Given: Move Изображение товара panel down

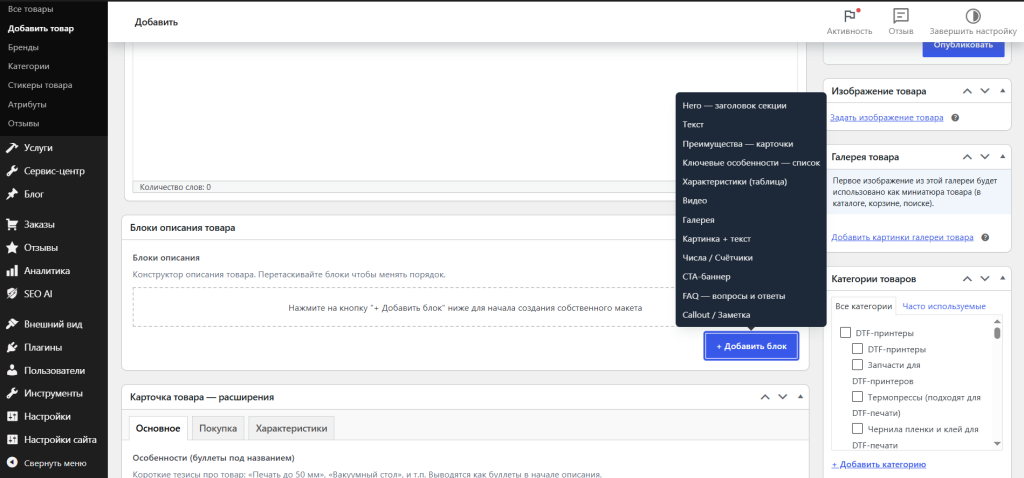Looking at the screenshot, I should (x=985, y=91).
